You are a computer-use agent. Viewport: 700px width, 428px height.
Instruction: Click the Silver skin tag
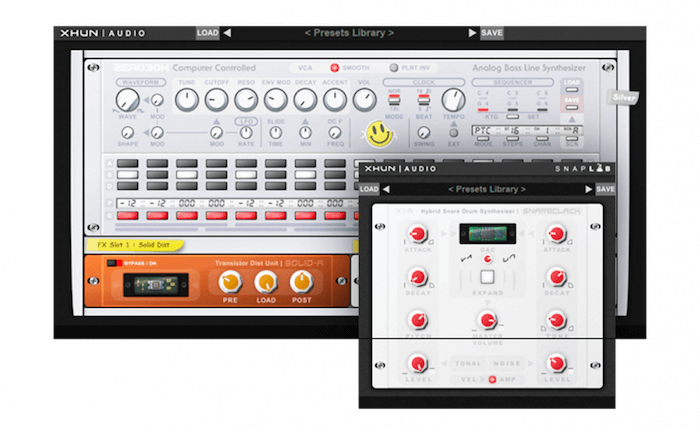[623, 97]
